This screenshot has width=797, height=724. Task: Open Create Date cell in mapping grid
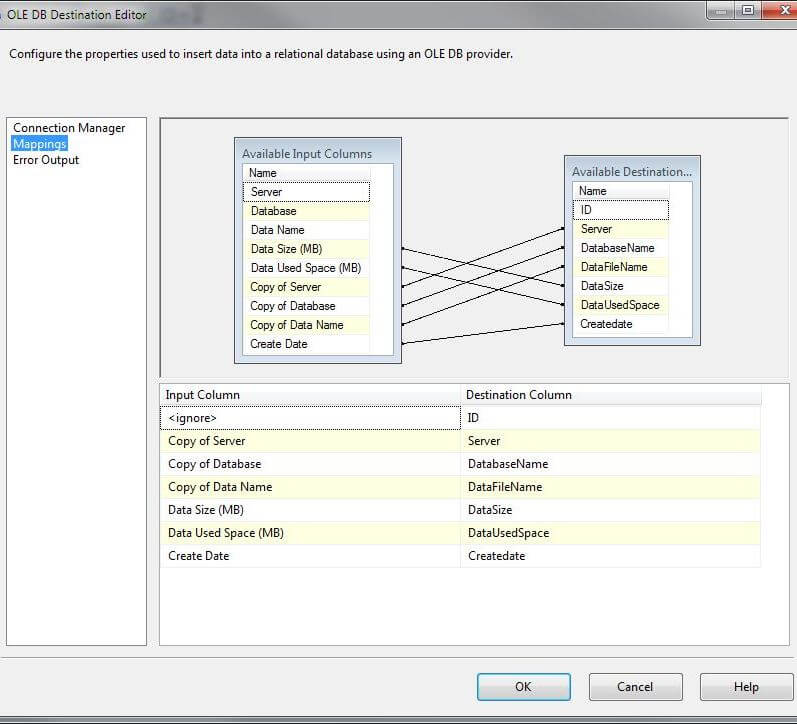(310, 556)
